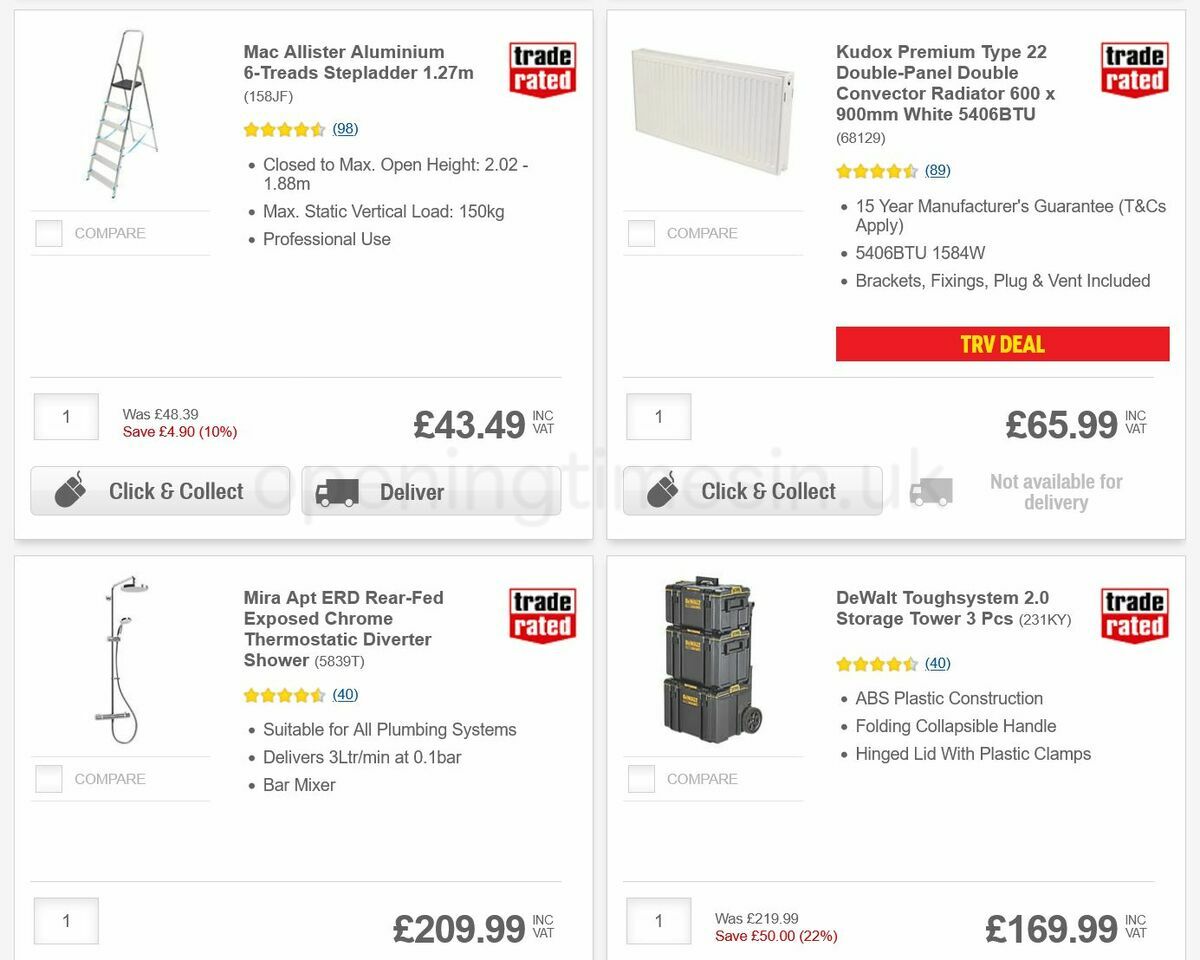Click the TRV DEAL banner
The width and height of the screenshot is (1200, 960).
coord(1002,343)
